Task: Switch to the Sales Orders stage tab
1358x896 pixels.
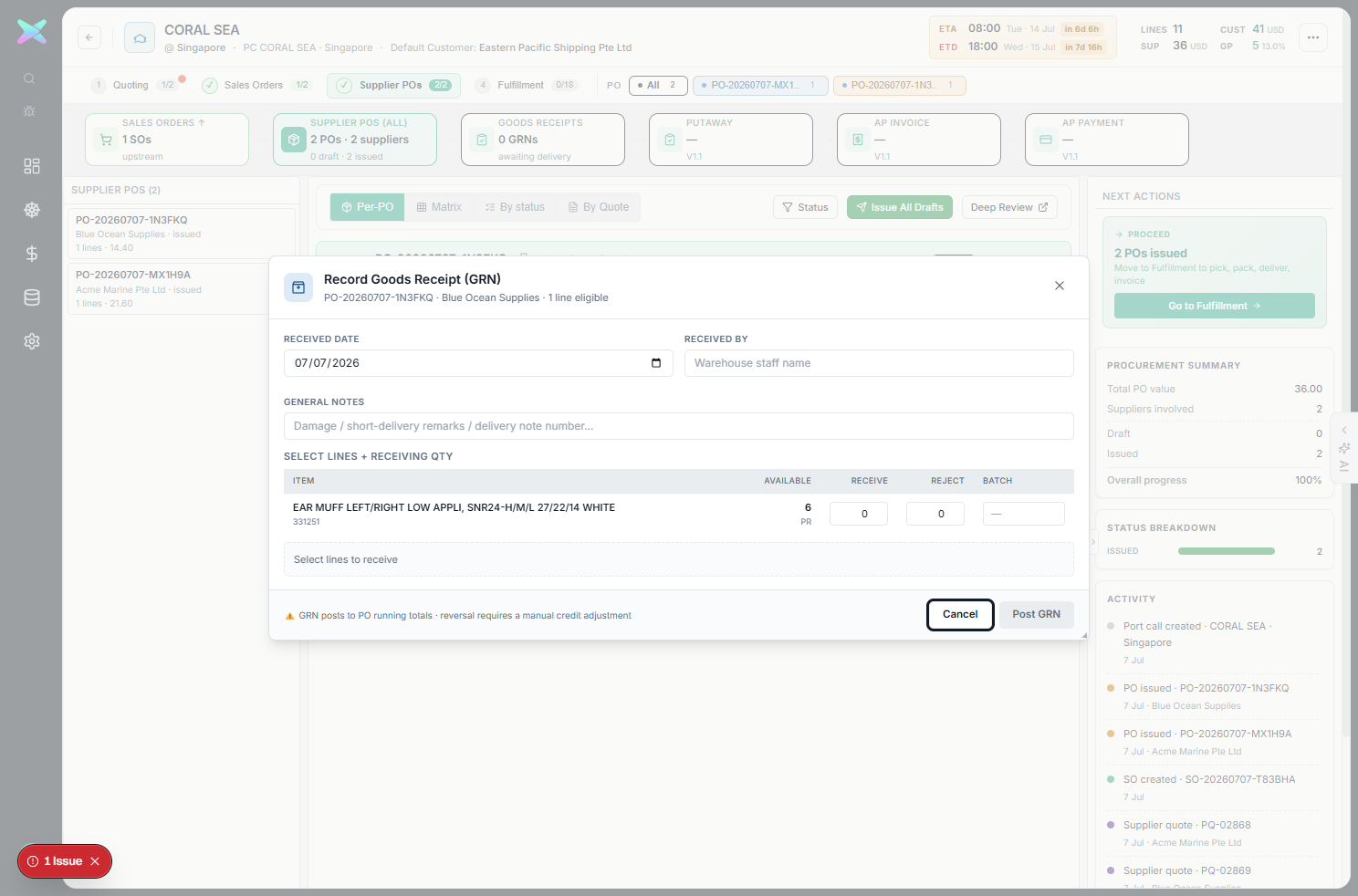Action: (x=257, y=85)
